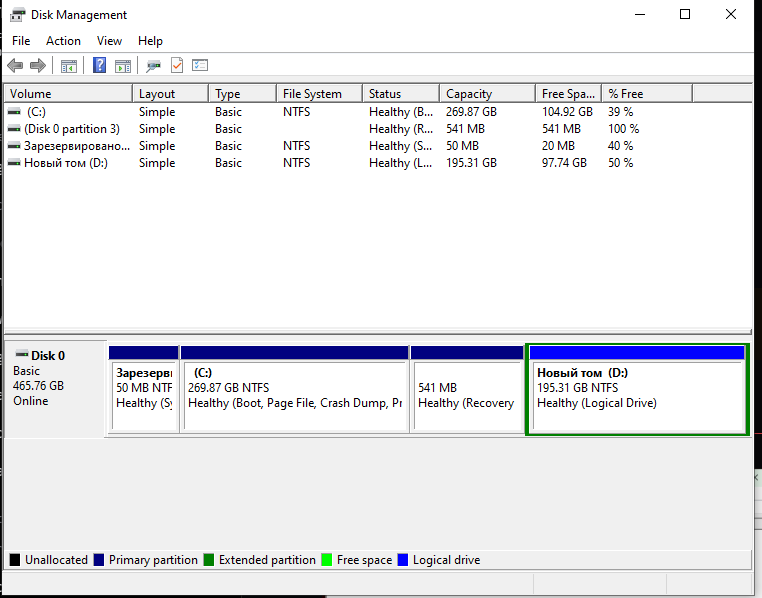Minimize the Disk Management window
The image size is (762, 598).
click(640, 15)
